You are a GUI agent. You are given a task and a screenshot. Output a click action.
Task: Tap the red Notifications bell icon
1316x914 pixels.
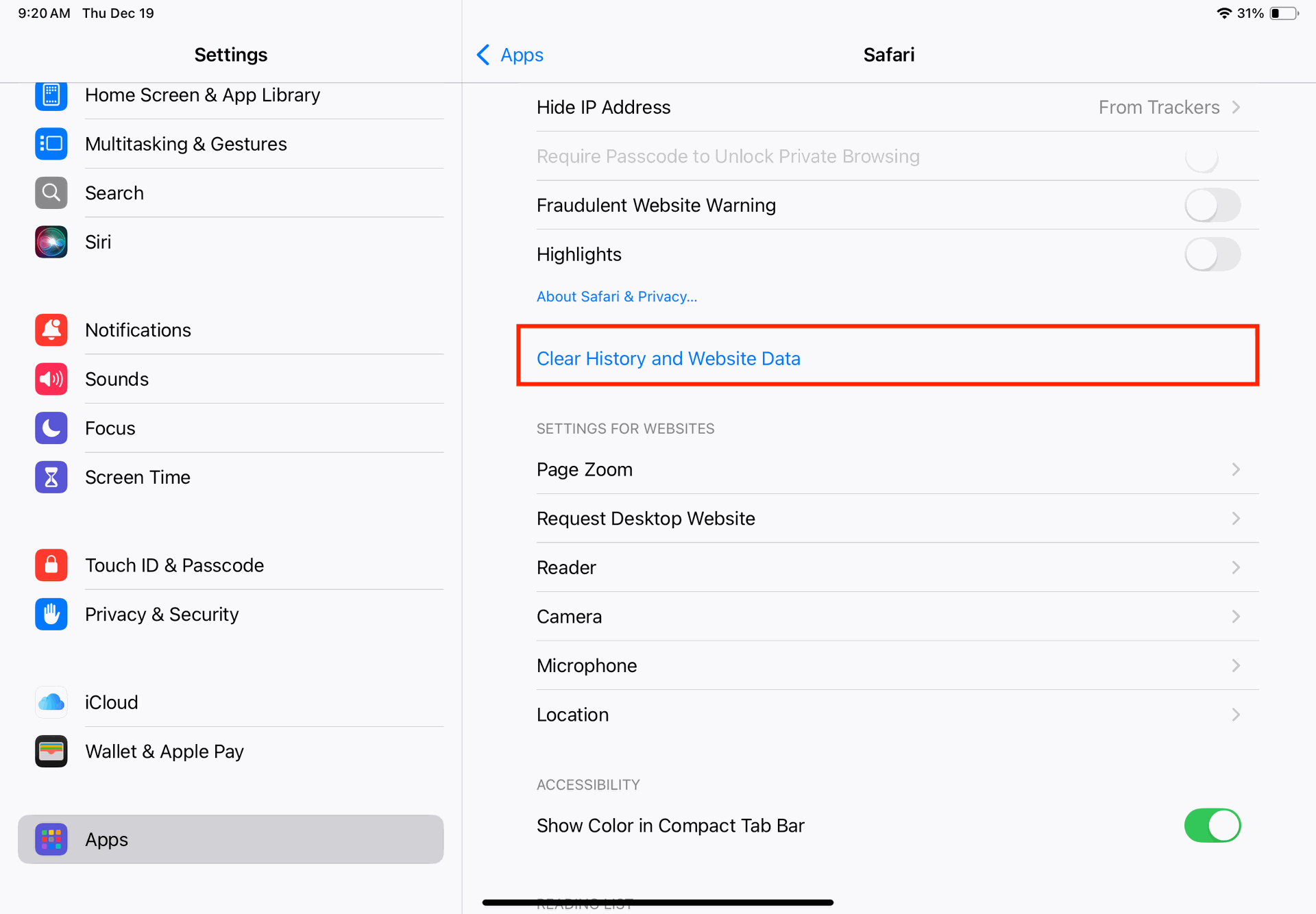pos(51,330)
